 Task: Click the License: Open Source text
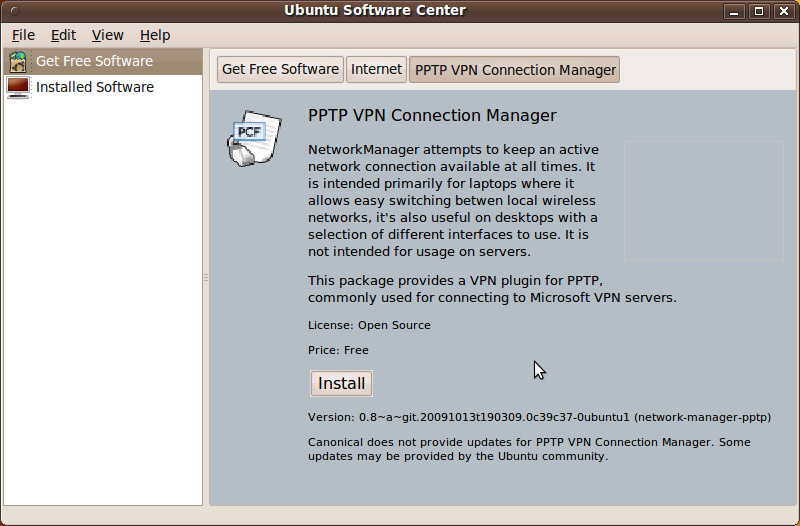tap(369, 325)
